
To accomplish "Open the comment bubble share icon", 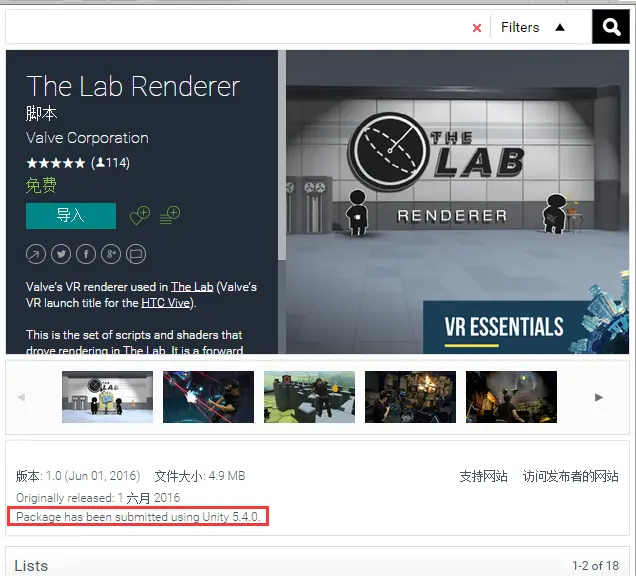I will pos(136,254).
